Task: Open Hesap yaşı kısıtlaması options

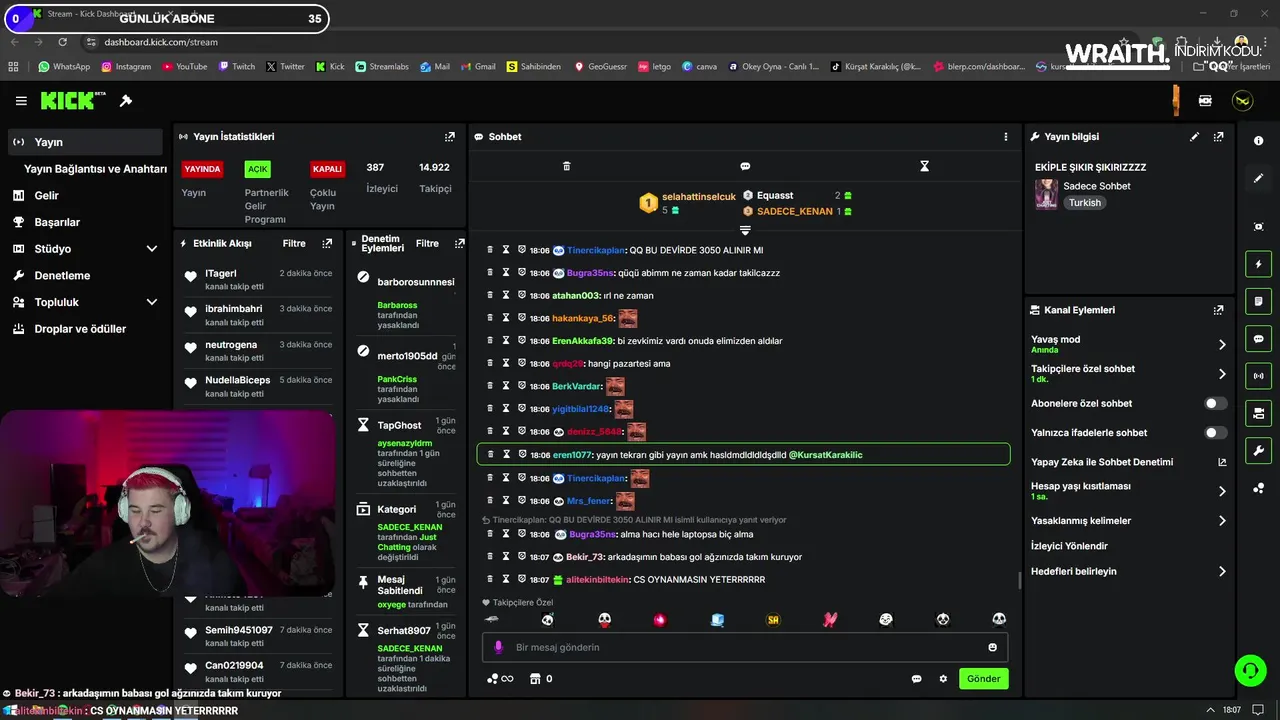Action: (1128, 491)
